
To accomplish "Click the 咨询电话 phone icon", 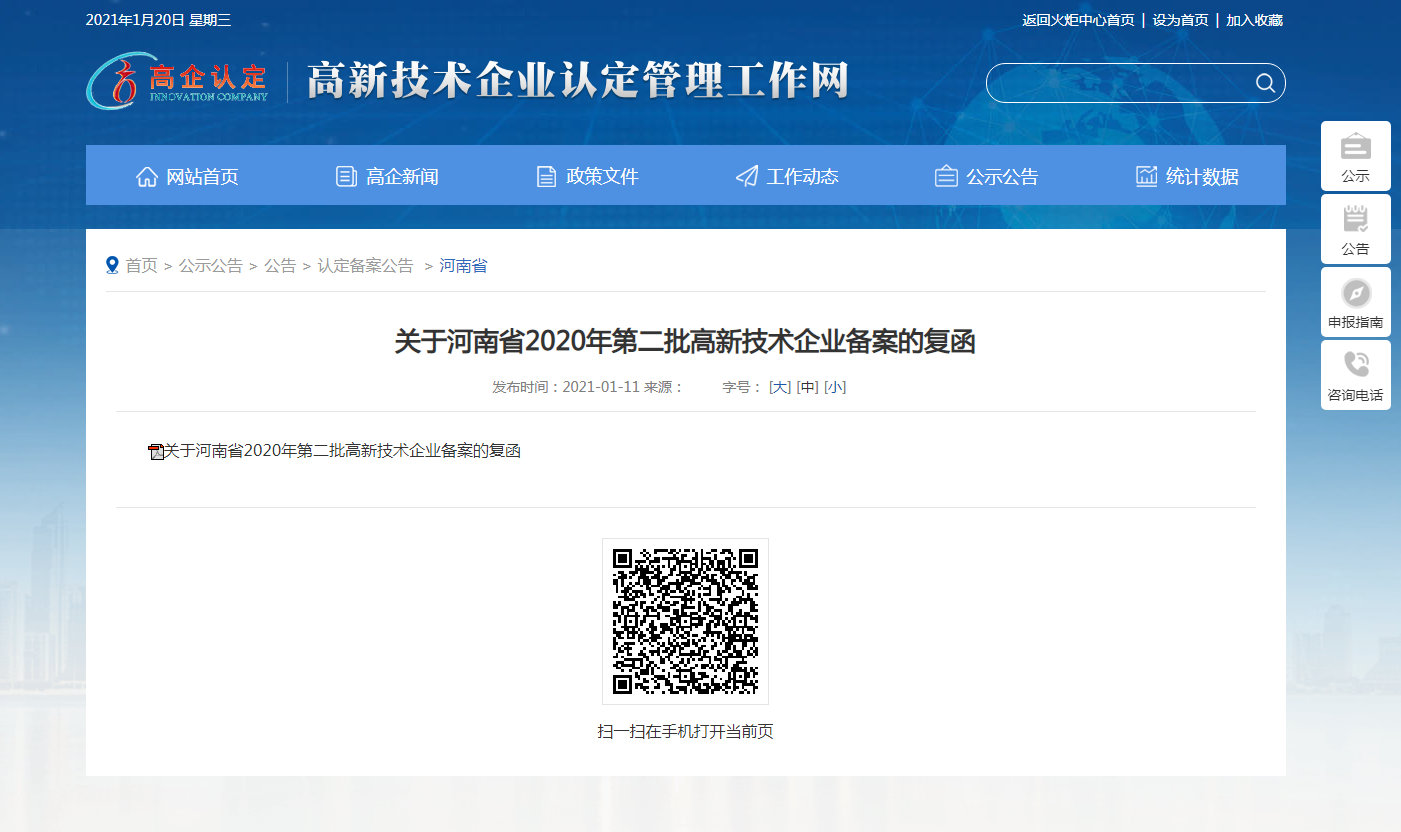I will click(x=1355, y=365).
